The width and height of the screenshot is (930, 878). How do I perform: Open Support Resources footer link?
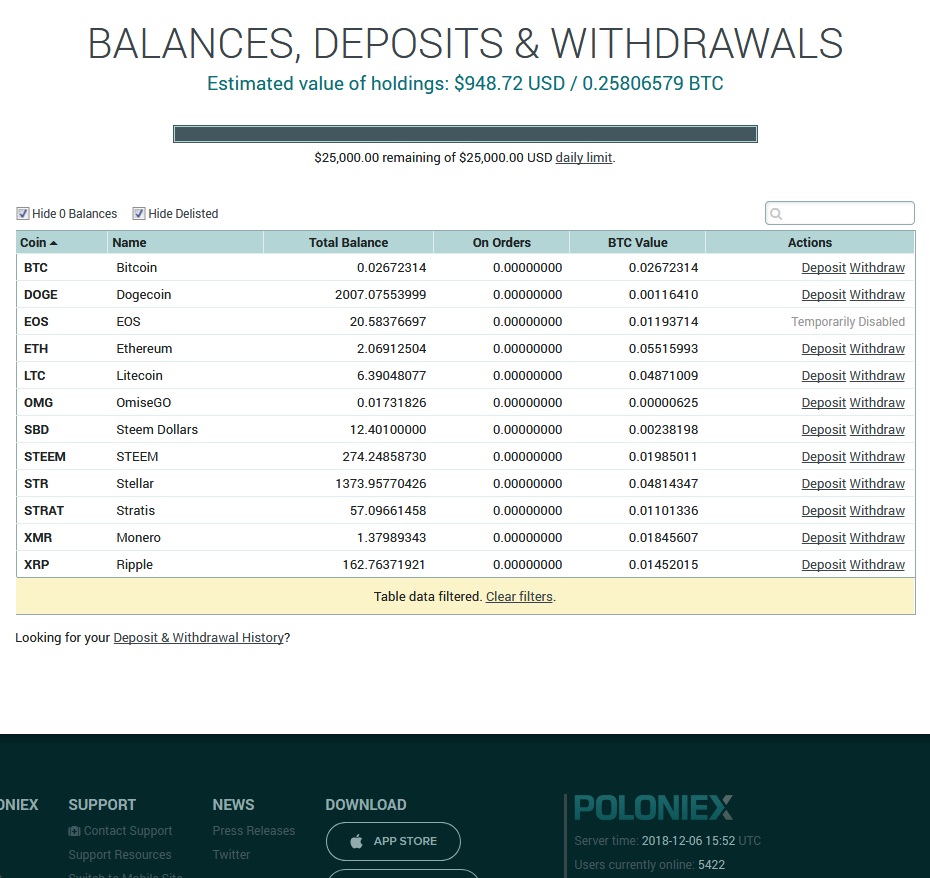pos(120,855)
